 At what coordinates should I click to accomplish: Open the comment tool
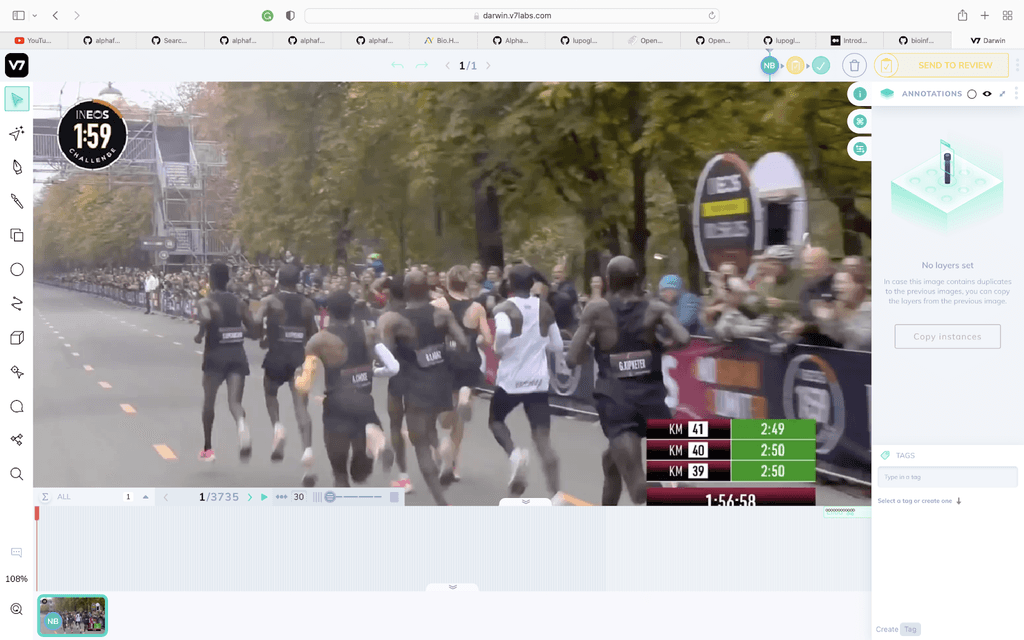(16, 405)
